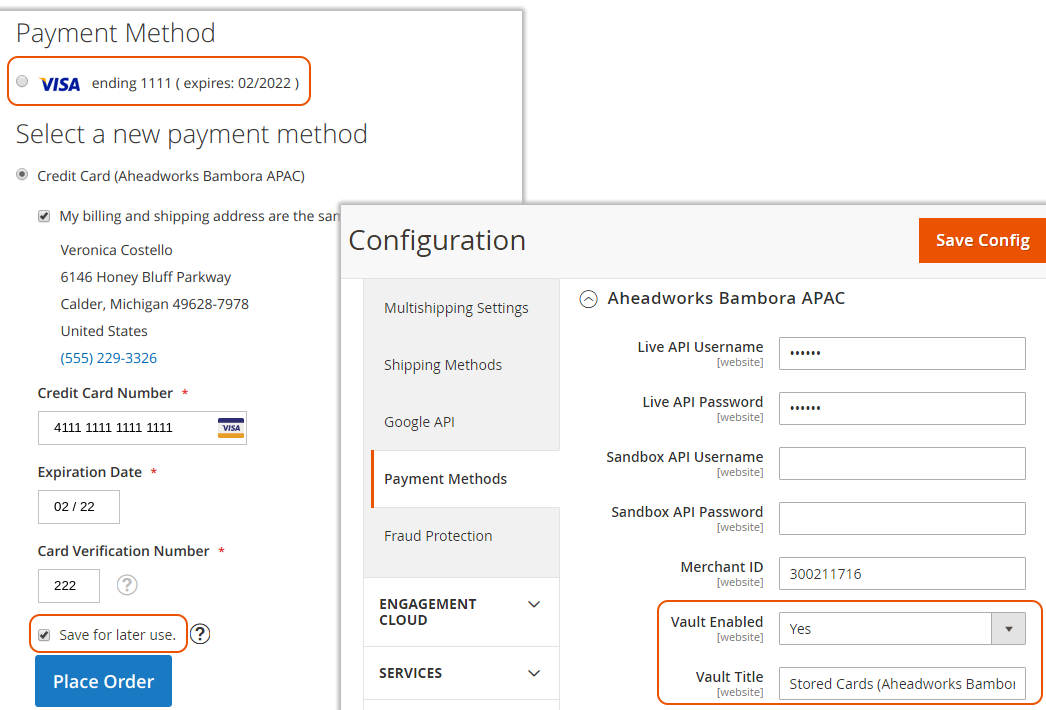Switch to the Google API tab
1046x710 pixels.
420,422
